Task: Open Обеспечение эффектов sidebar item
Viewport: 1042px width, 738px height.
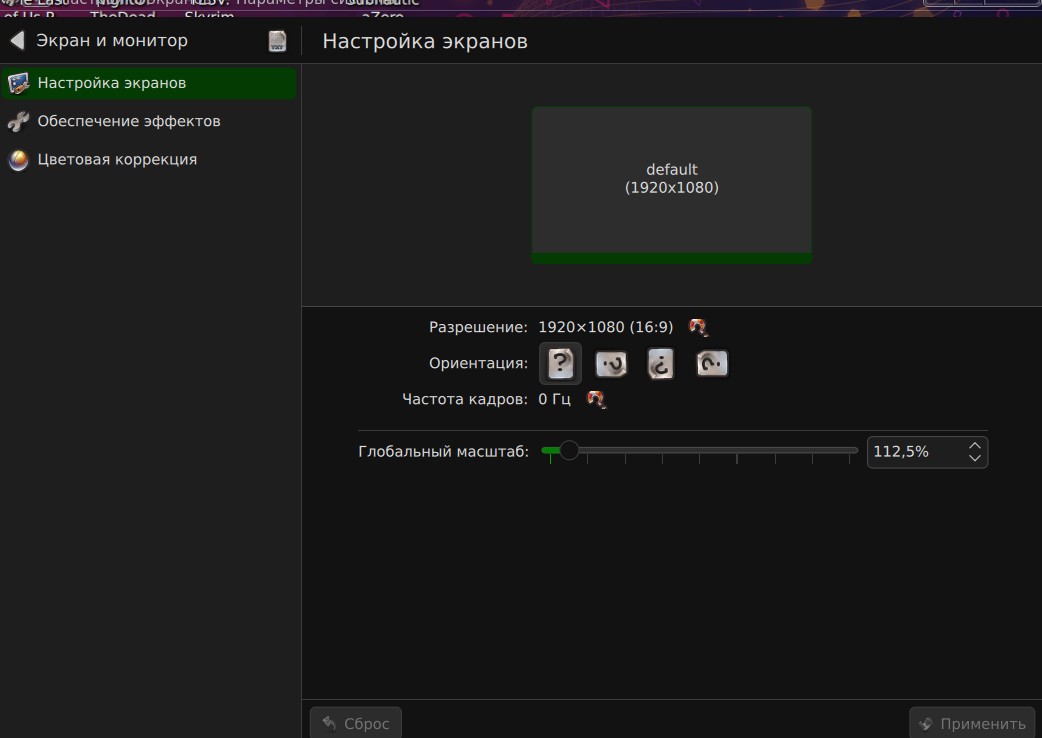Action: (x=149, y=122)
